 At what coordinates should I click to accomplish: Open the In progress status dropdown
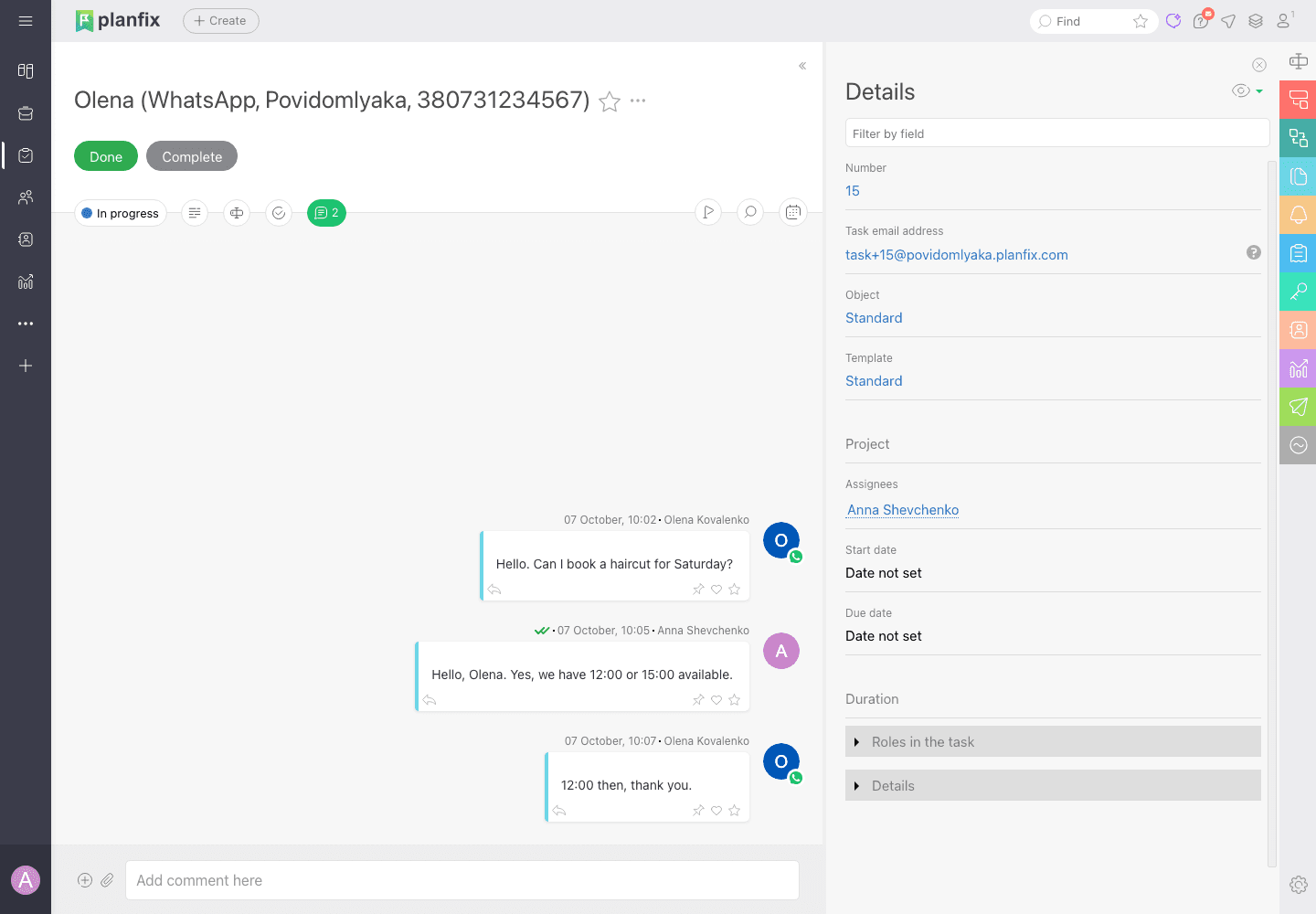click(x=121, y=213)
